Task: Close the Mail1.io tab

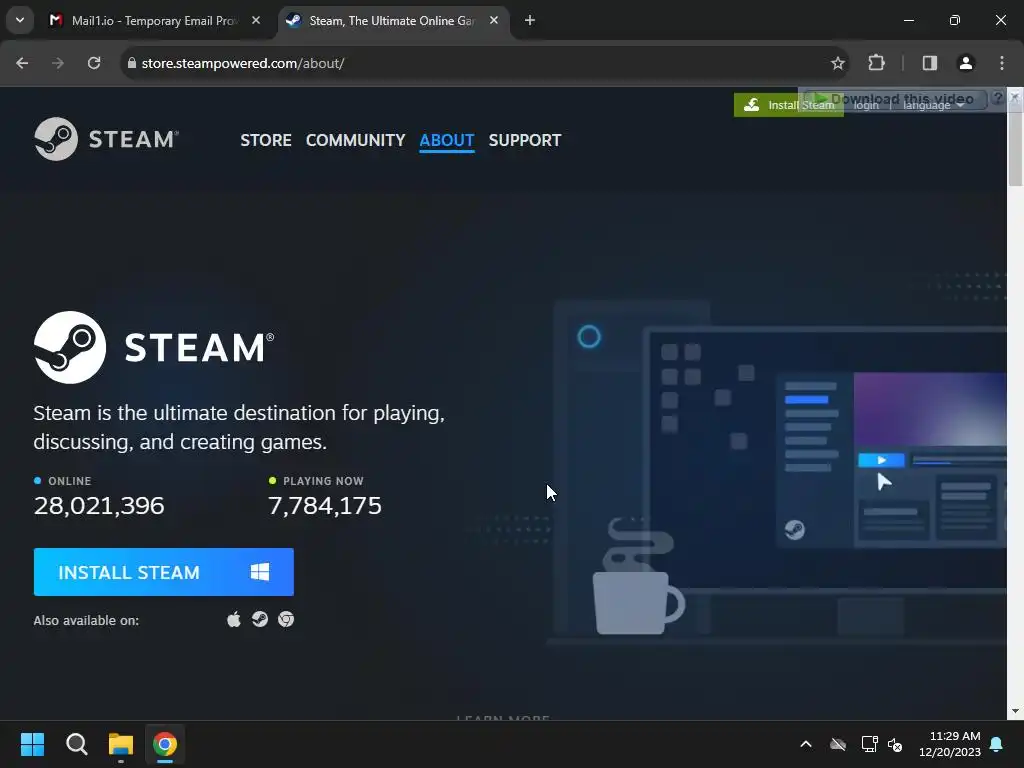Action: [x=256, y=20]
